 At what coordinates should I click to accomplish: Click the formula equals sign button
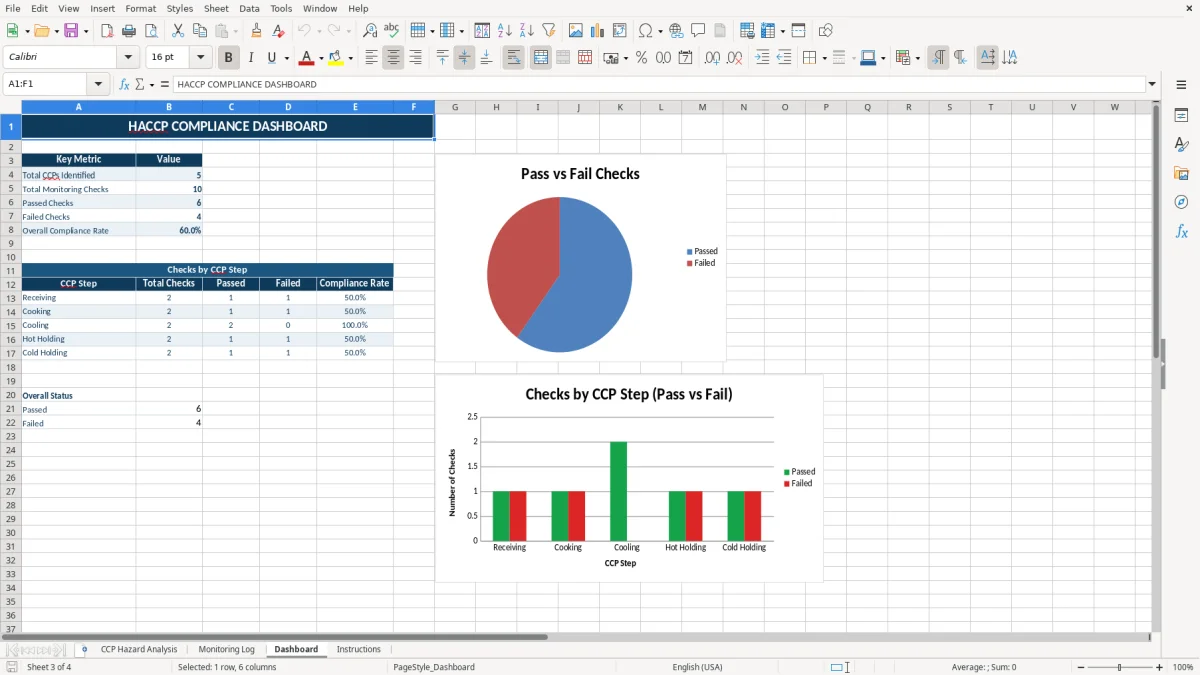pyautogui.click(x=165, y=84)
